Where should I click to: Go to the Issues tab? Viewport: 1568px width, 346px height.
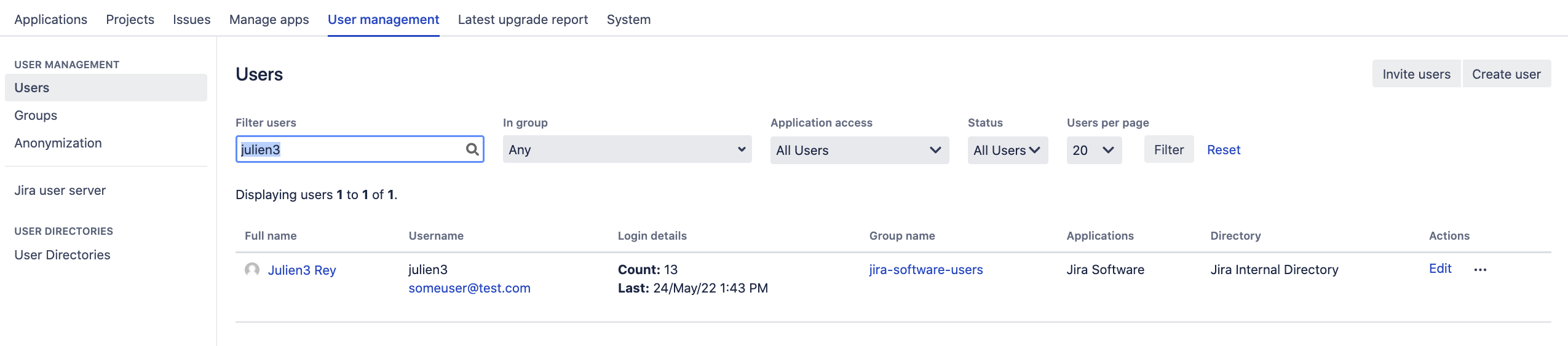191,20
